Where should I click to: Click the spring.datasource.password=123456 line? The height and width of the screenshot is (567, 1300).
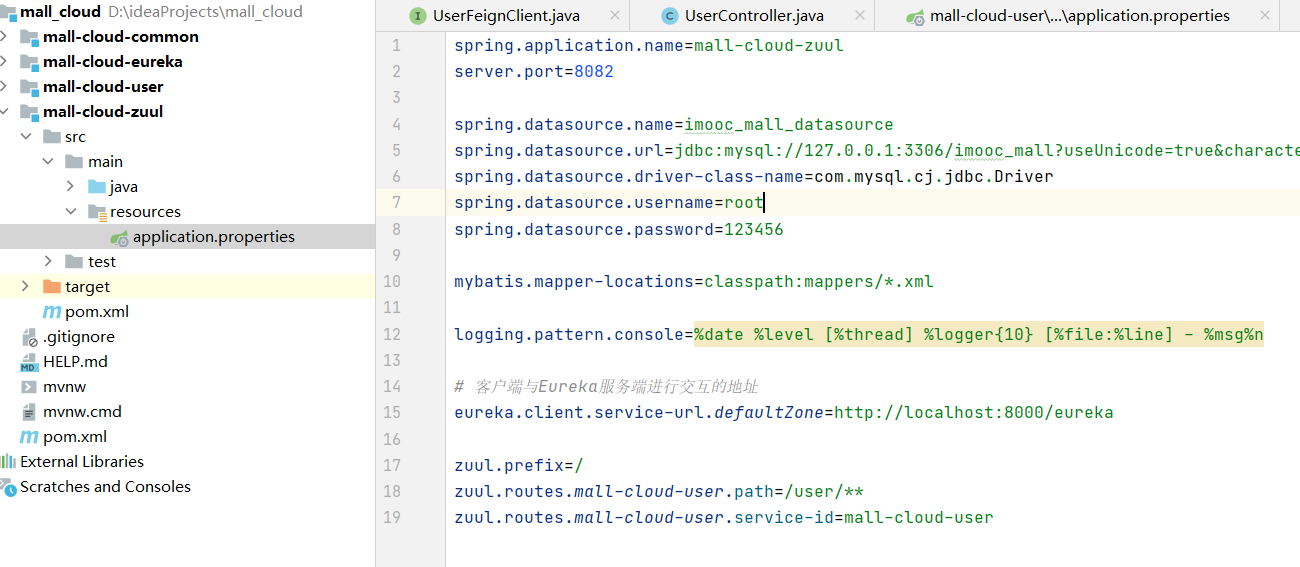pyautogui.click(x=619, y=230)
